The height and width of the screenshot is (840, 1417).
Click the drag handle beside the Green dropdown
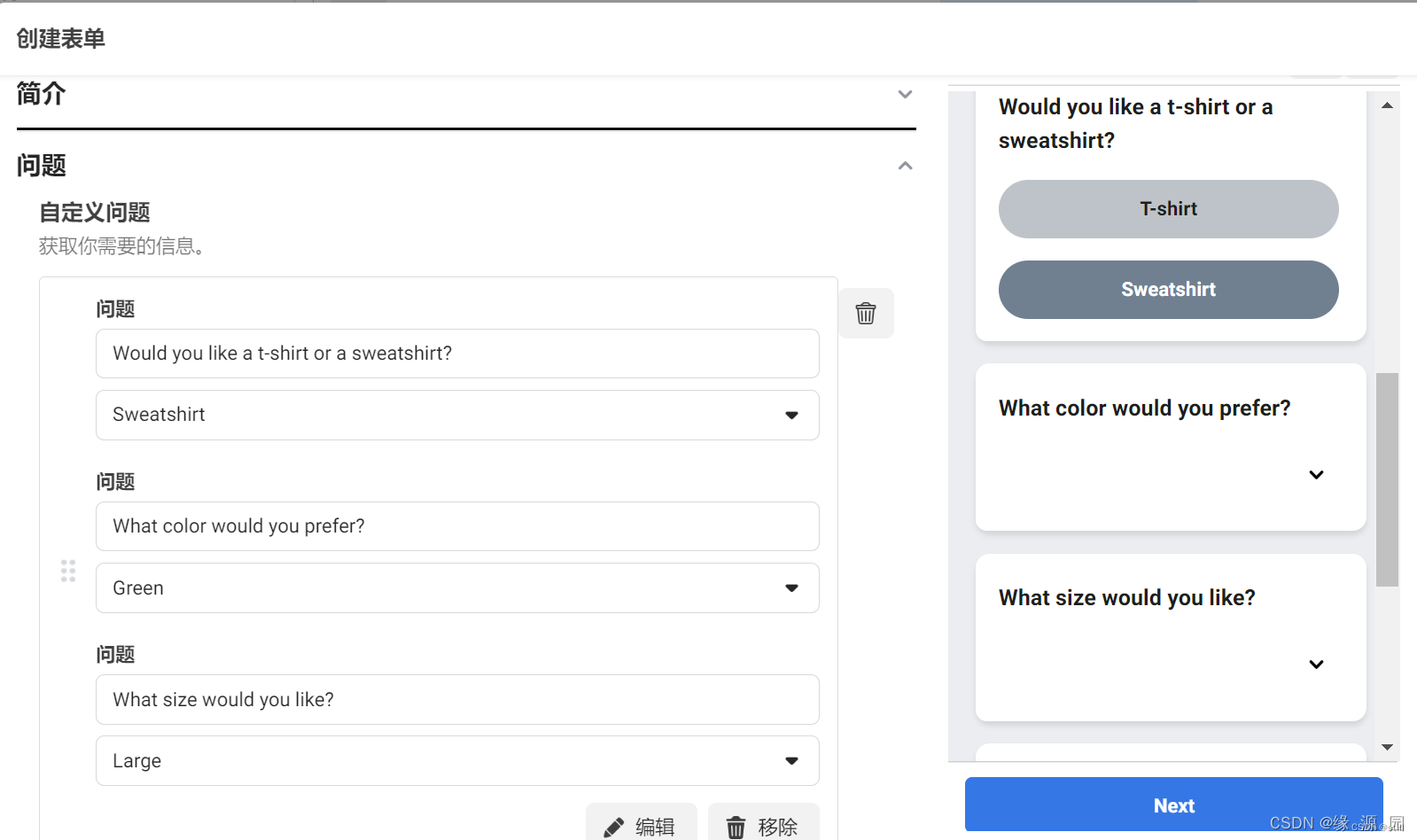pos(68,571)
